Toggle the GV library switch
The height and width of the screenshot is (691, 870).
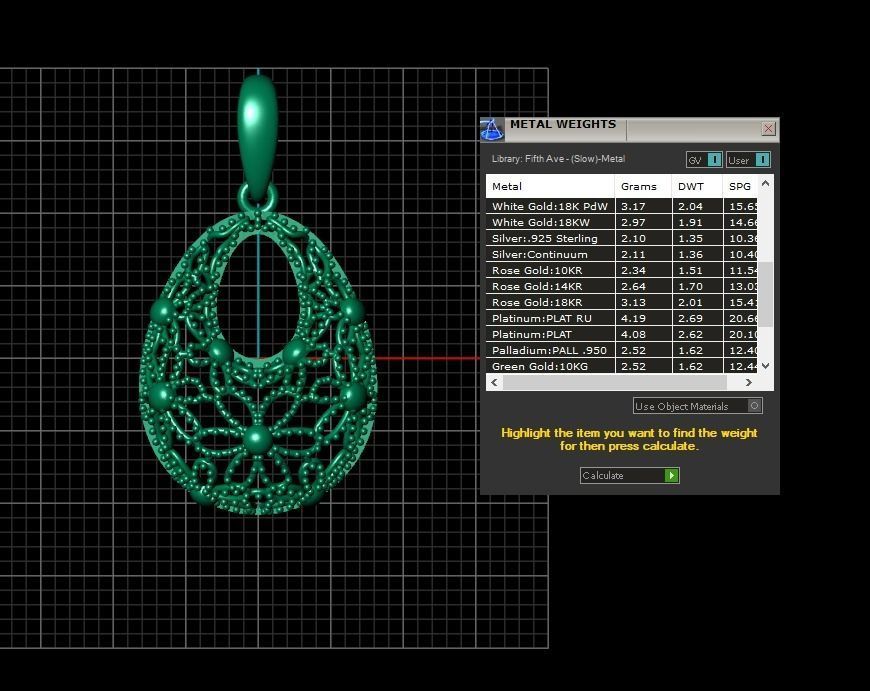tap(704, 160)
